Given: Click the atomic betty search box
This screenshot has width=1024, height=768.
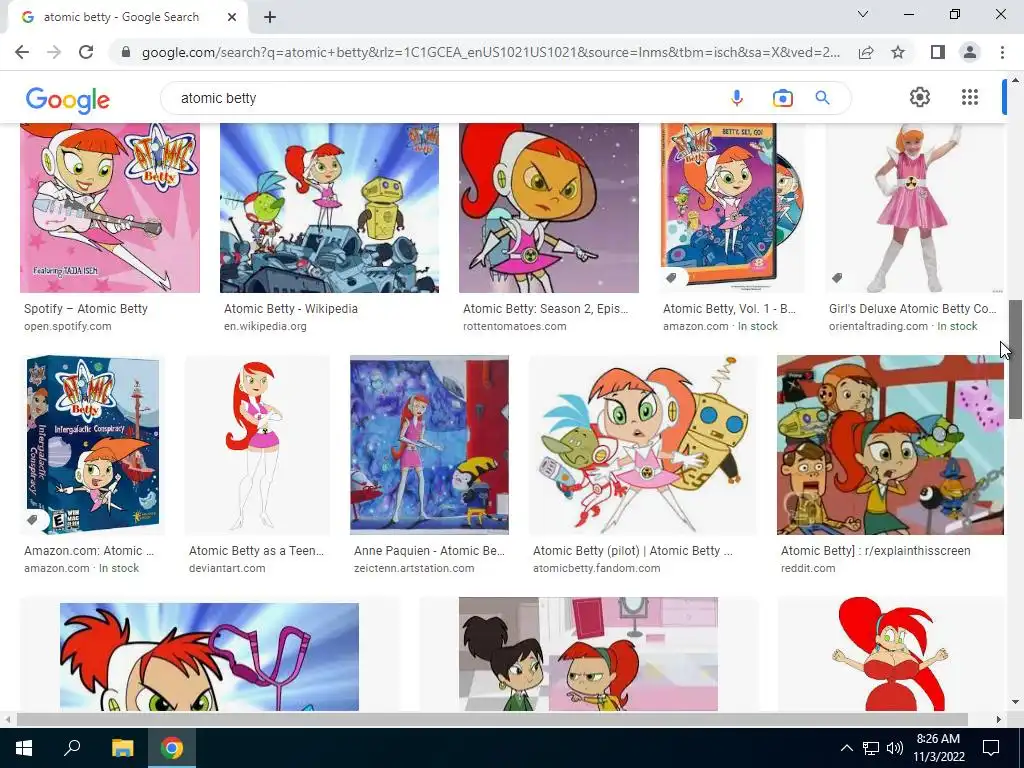Looking at the screenshot, I should tap(444, 98).
